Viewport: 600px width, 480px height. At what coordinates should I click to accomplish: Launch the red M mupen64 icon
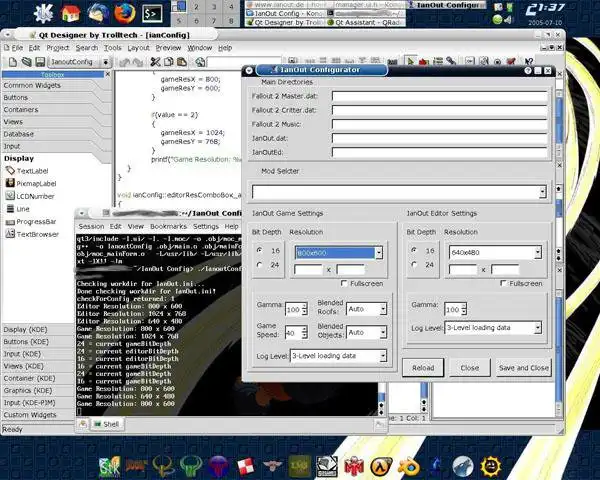354,466
